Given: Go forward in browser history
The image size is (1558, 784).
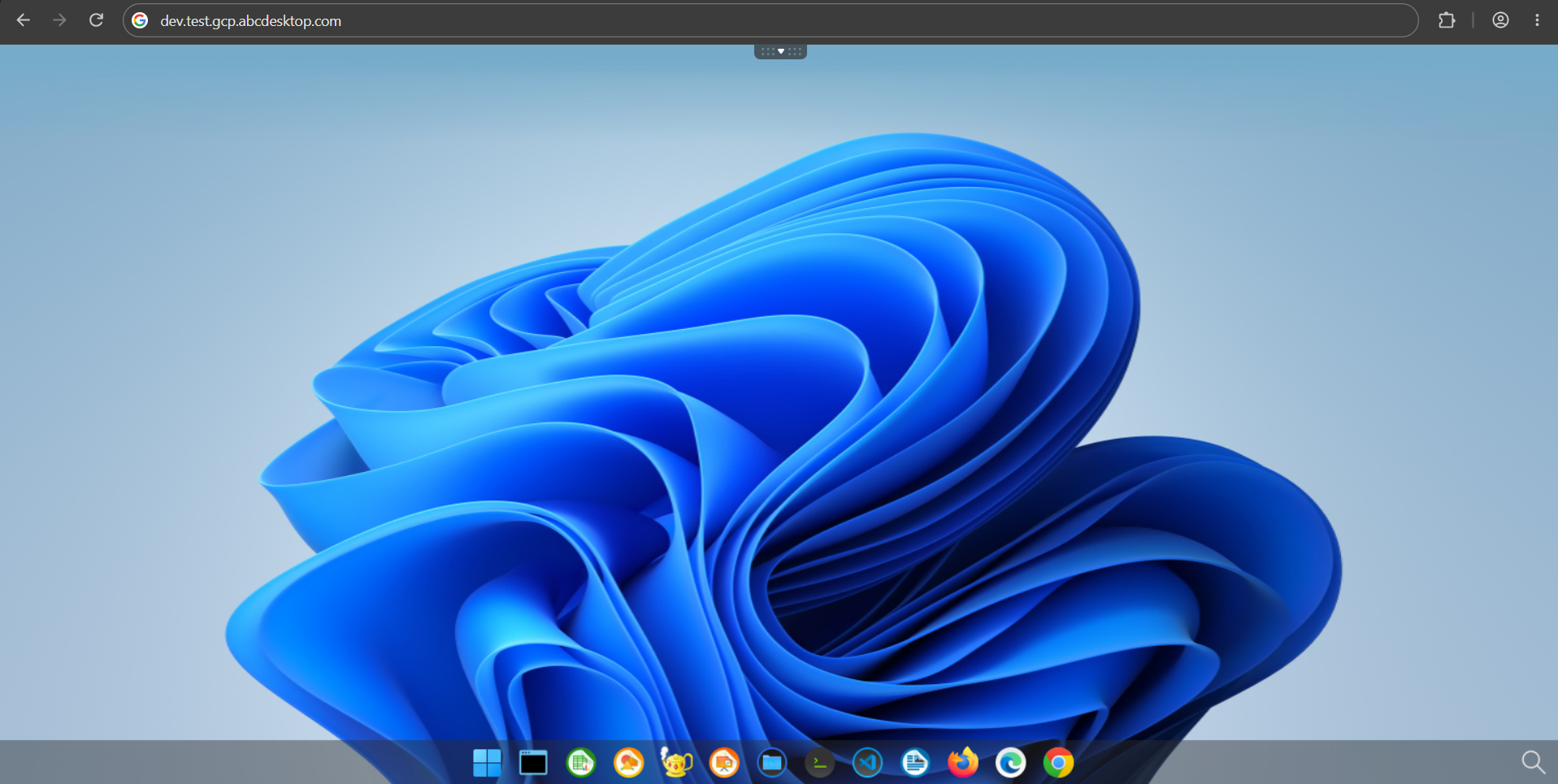Looking at the screenshot, I should 59,20.
